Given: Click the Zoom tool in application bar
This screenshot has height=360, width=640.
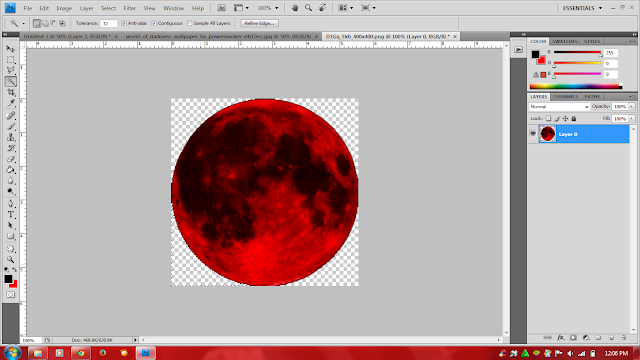Looking at the screenshot, I should pyautogui.click(x=309, y=8).
